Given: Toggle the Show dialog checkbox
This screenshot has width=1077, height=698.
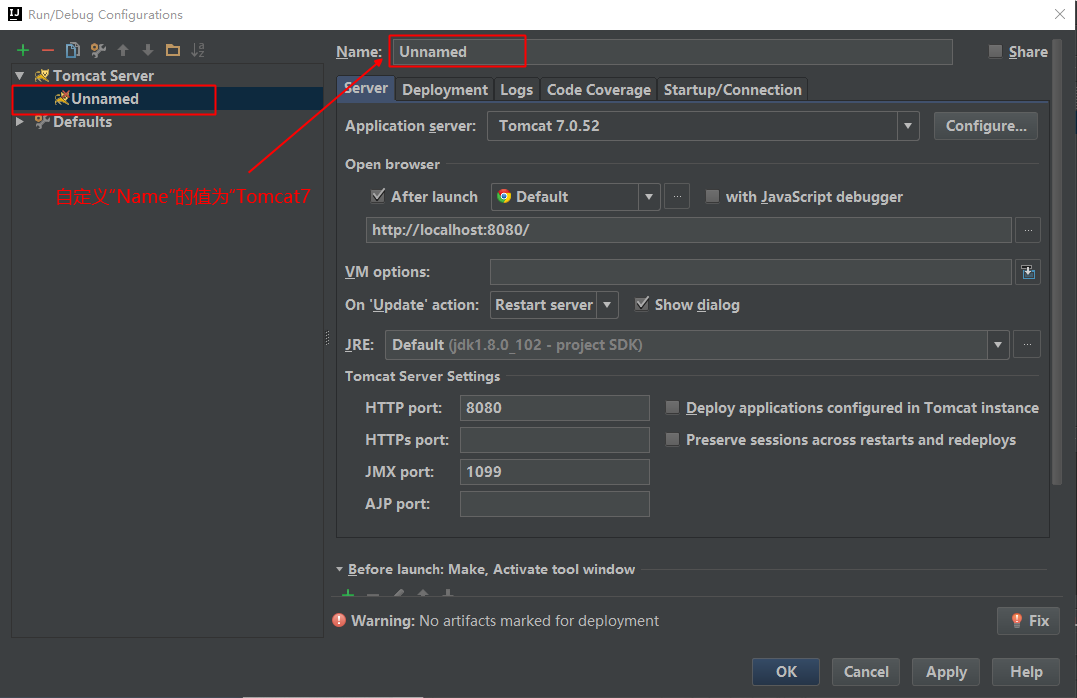Looking at the screenshot, I should tap(642, 304).
